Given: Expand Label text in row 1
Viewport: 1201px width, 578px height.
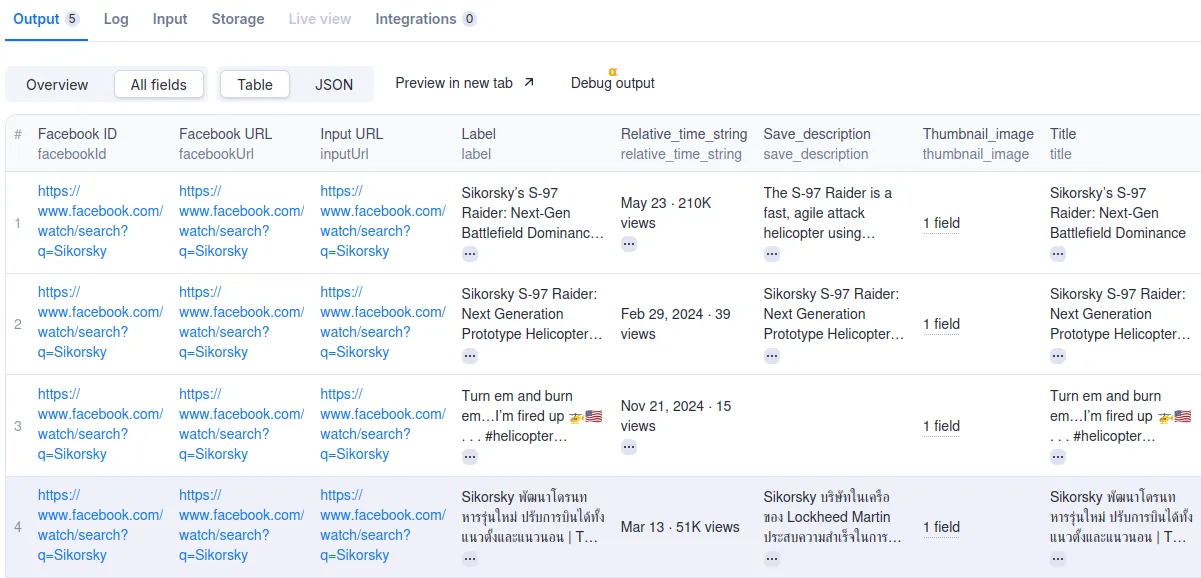Looking at the screenshot, I should tap(470, 254).
